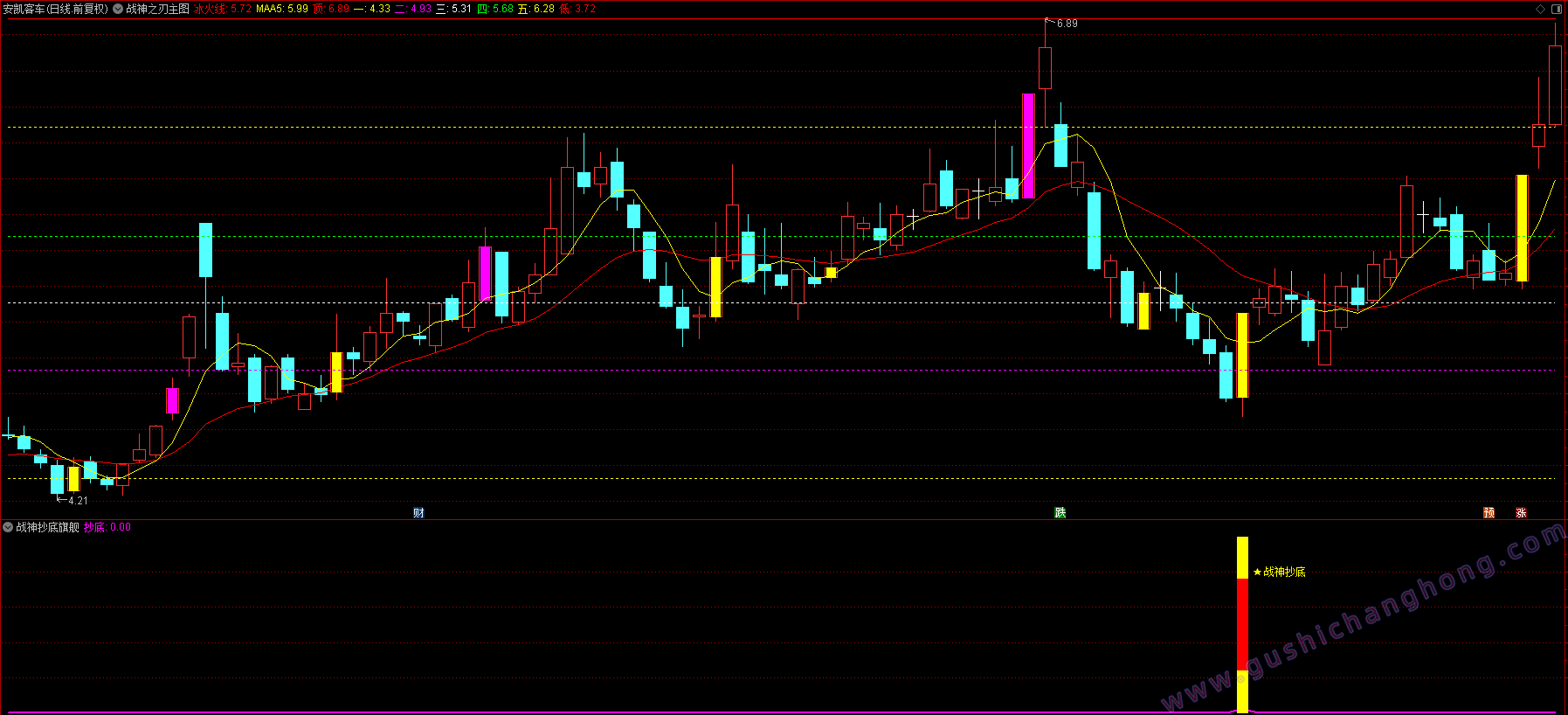Expand the 战神抄底旗舰 indicator dropdown
Screen dimensions: 1568x715
click(8, 527)
